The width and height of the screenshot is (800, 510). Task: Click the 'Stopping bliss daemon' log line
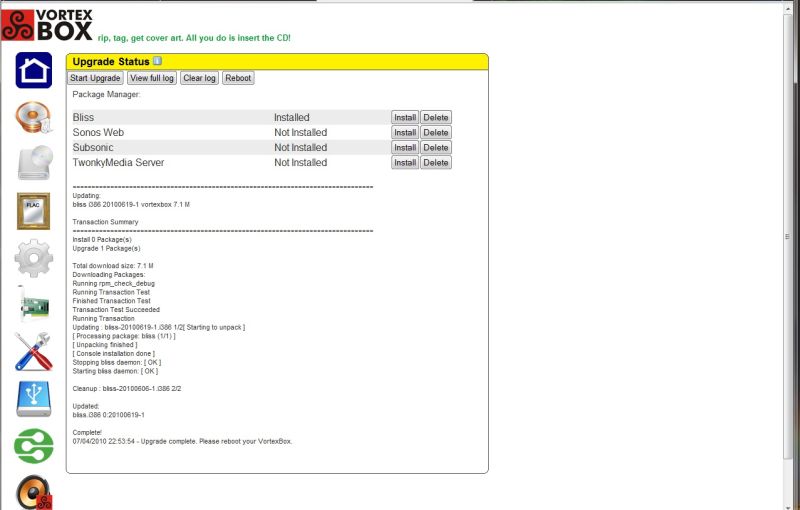click(117, 363)
